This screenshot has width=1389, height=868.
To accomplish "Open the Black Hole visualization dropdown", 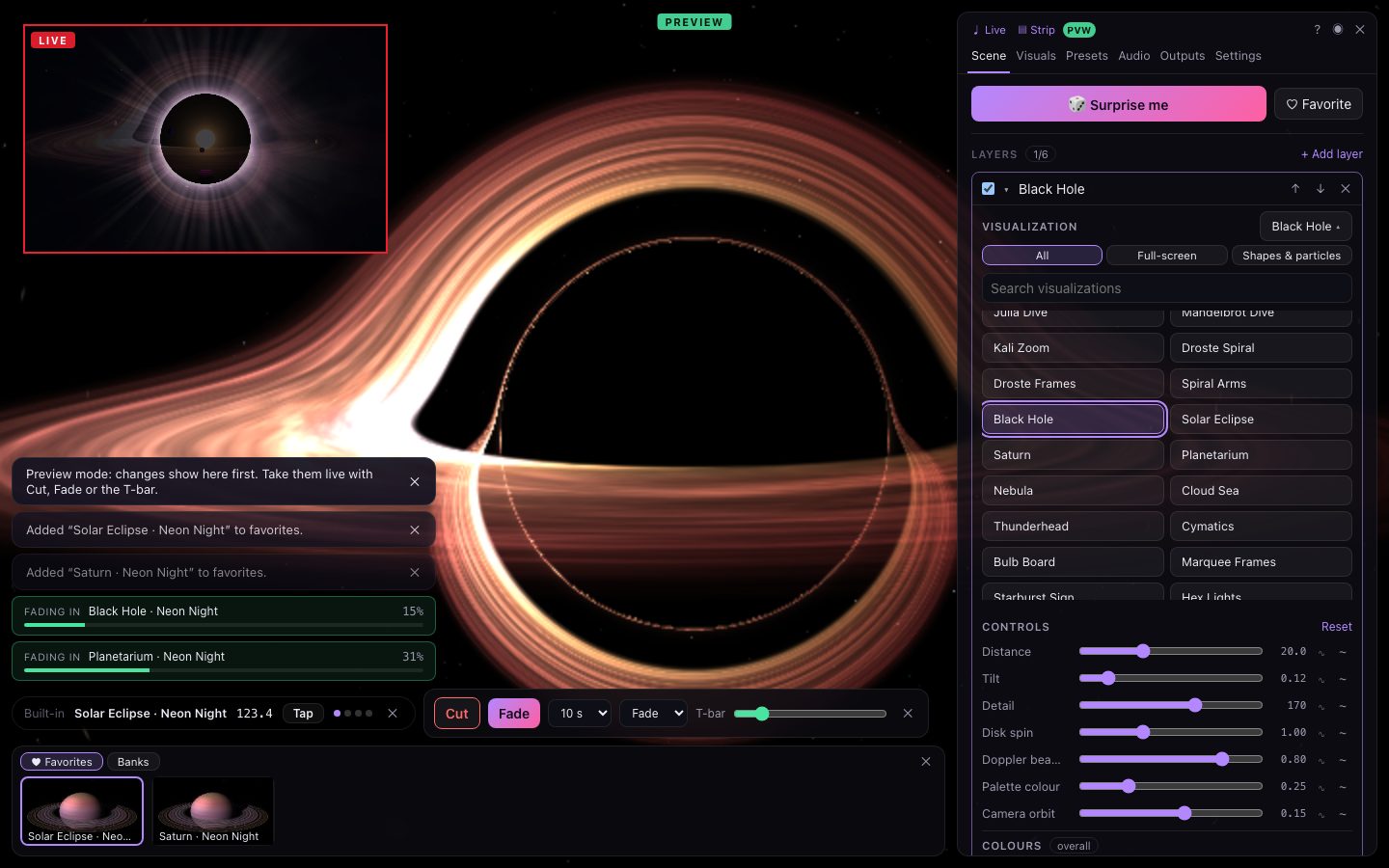I will [1306, 227].
